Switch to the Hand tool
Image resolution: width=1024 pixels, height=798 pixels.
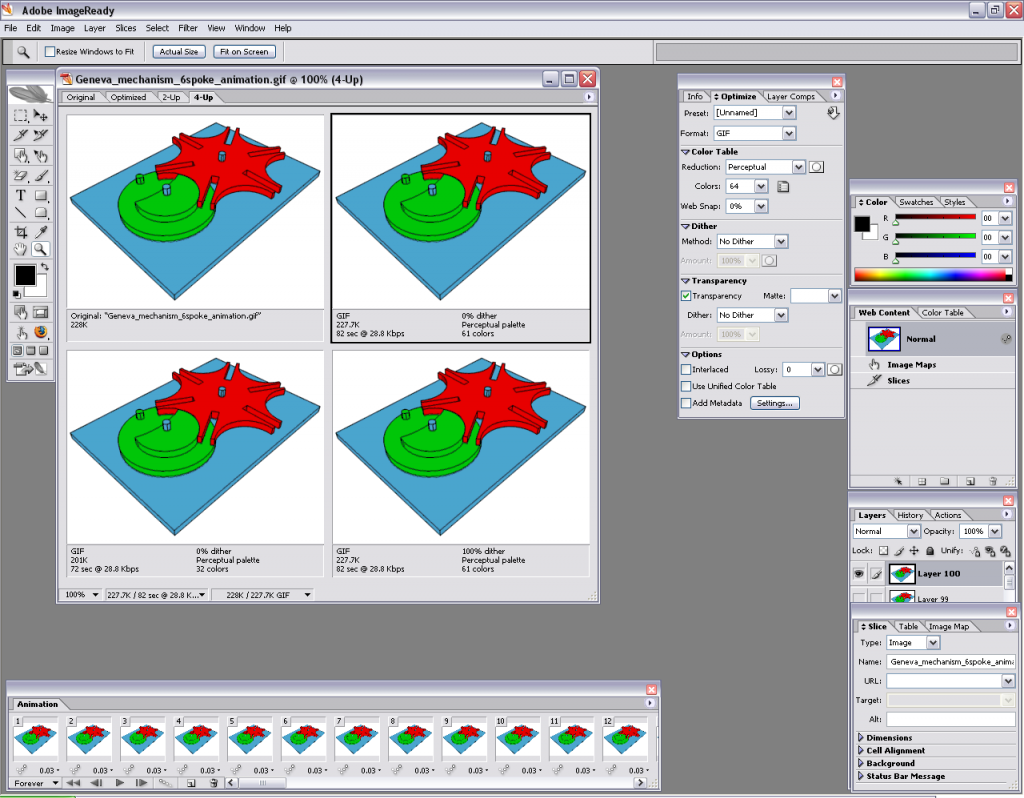pyautogui.click(x=21, y=249)
